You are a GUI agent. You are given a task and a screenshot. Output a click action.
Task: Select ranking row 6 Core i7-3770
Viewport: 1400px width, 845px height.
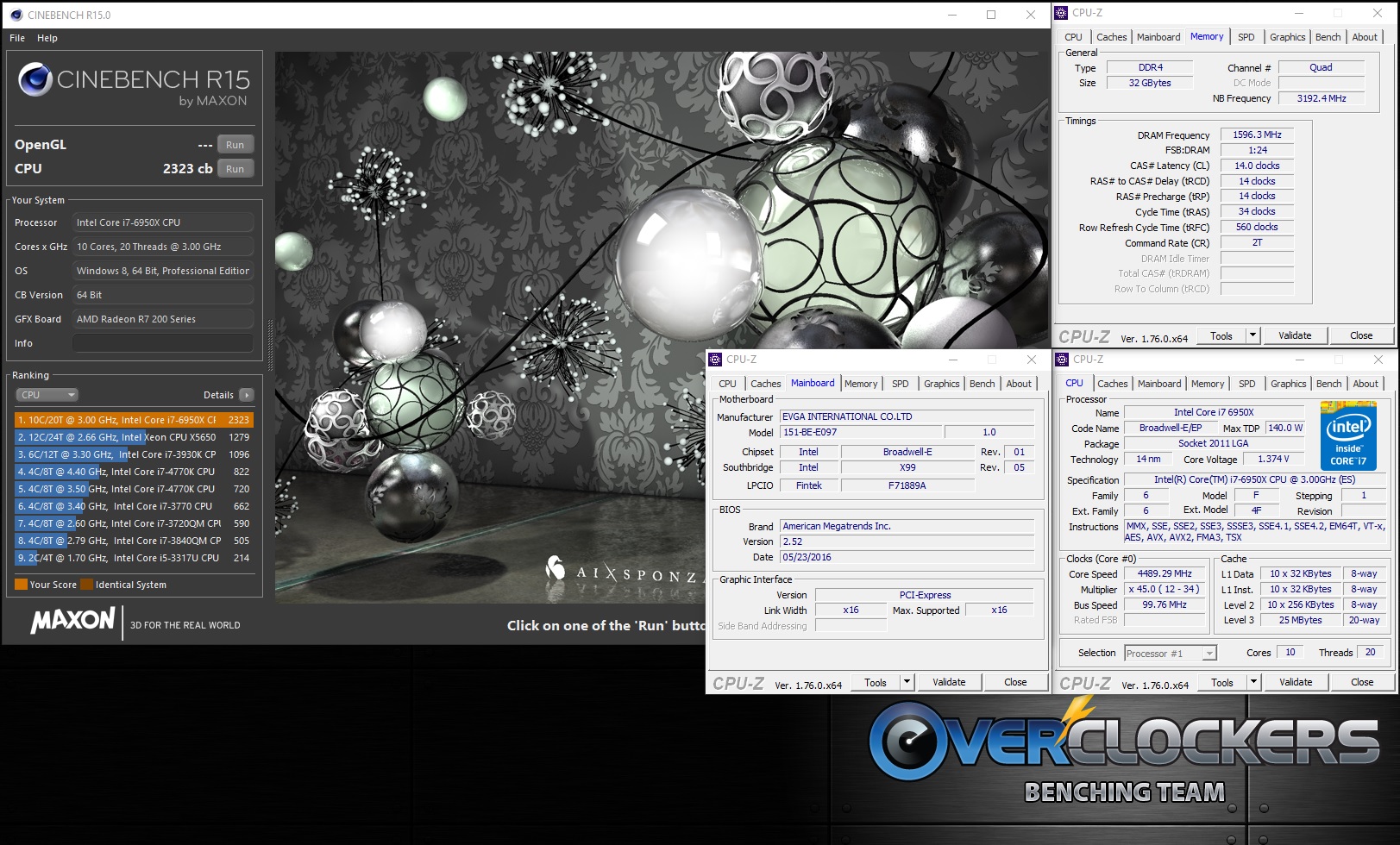coord(134,506)
